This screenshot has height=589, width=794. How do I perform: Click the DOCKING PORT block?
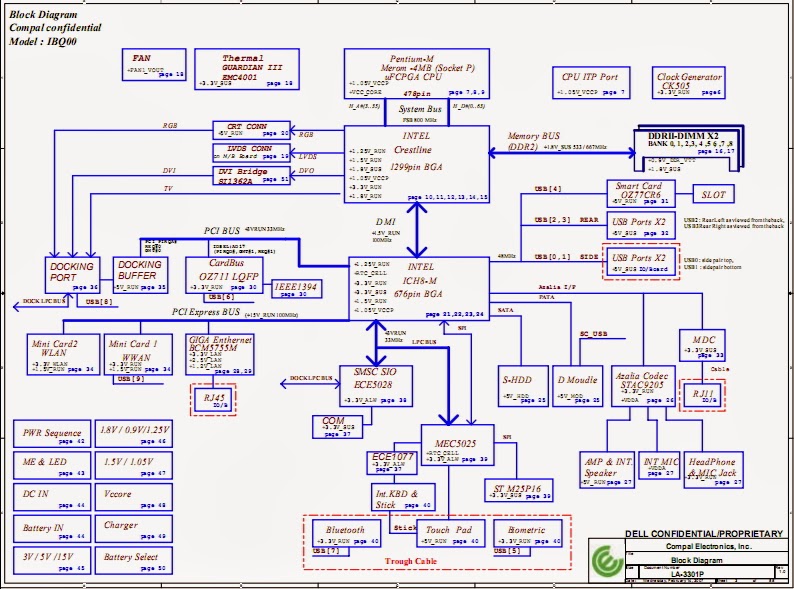coord(72,275)
